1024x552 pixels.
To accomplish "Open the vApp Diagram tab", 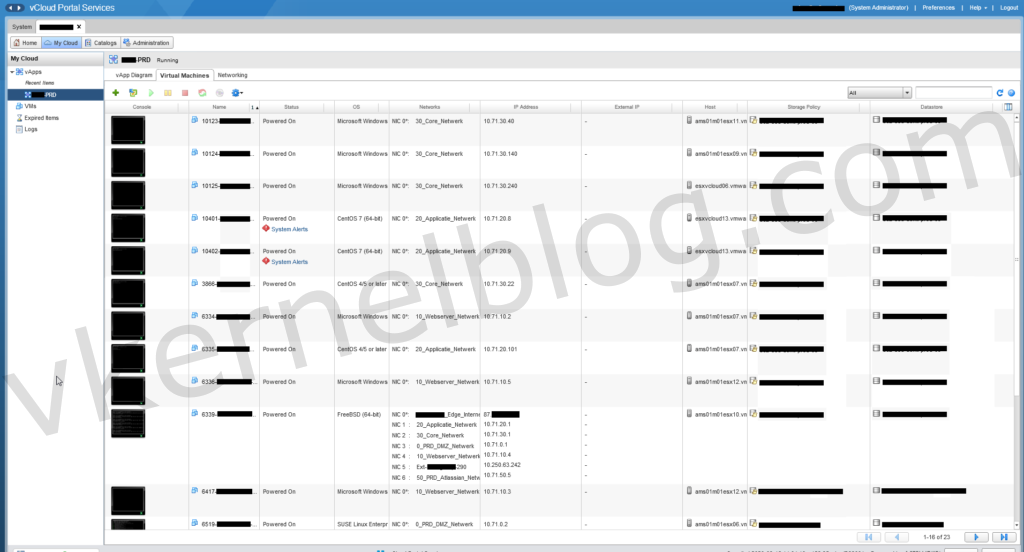I will coord(133,75).
